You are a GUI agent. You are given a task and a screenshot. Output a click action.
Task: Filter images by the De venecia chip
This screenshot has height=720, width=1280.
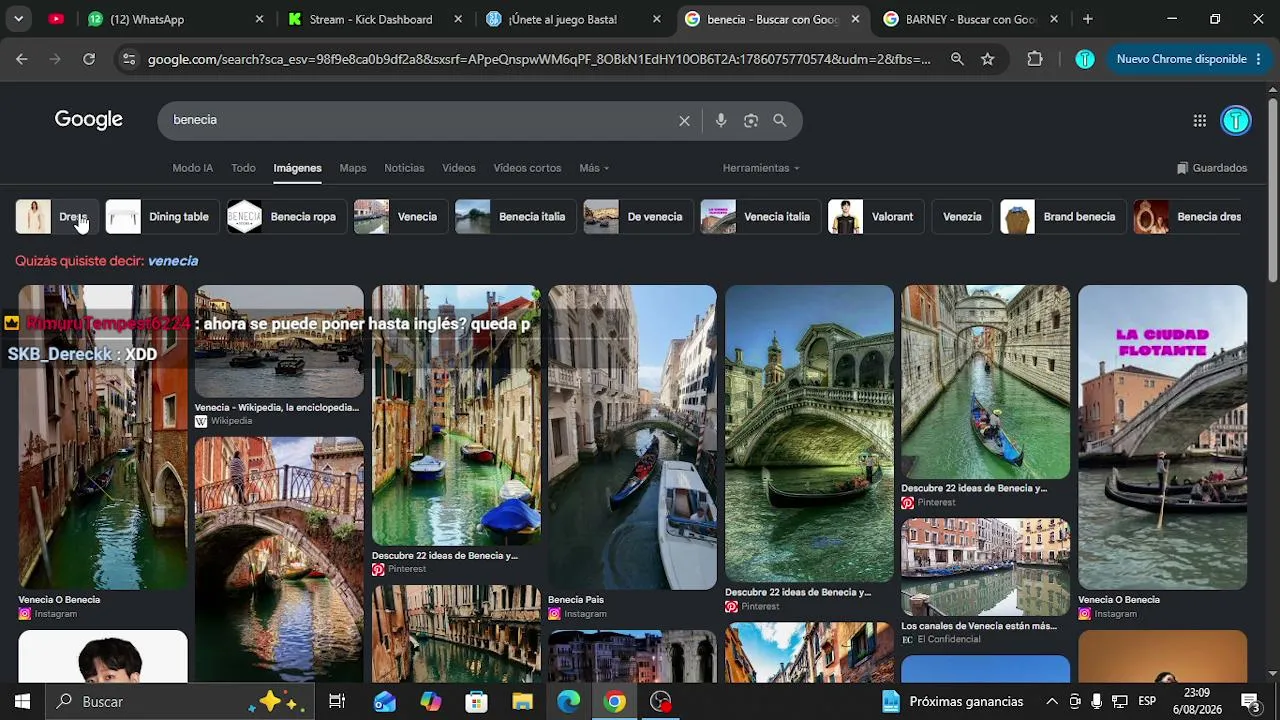tap(636, 217)
